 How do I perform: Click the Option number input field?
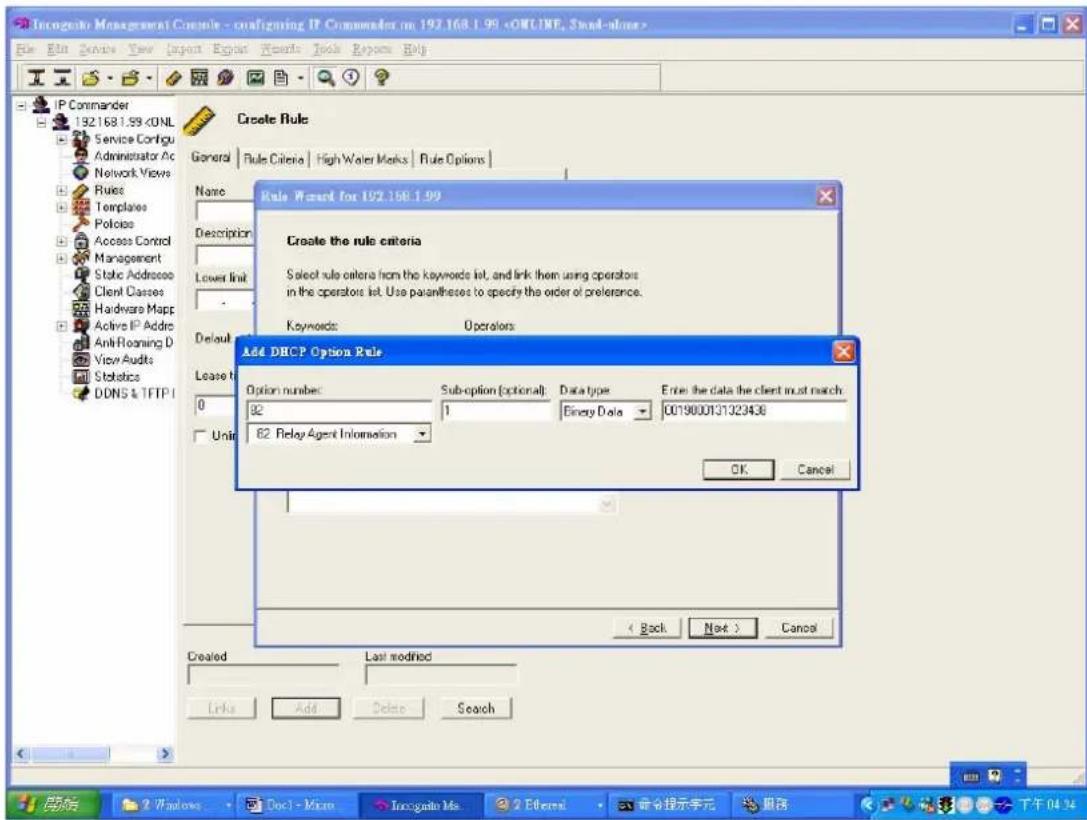point(339,410)
